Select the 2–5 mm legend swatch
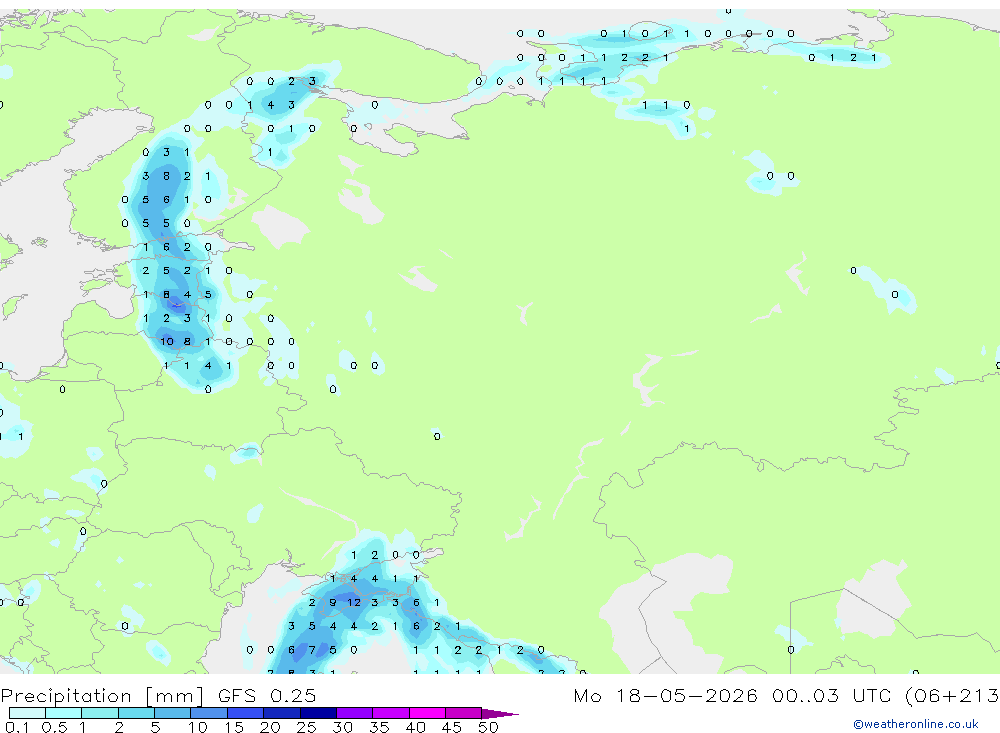The image size is (1000, 733). point(136,713)
